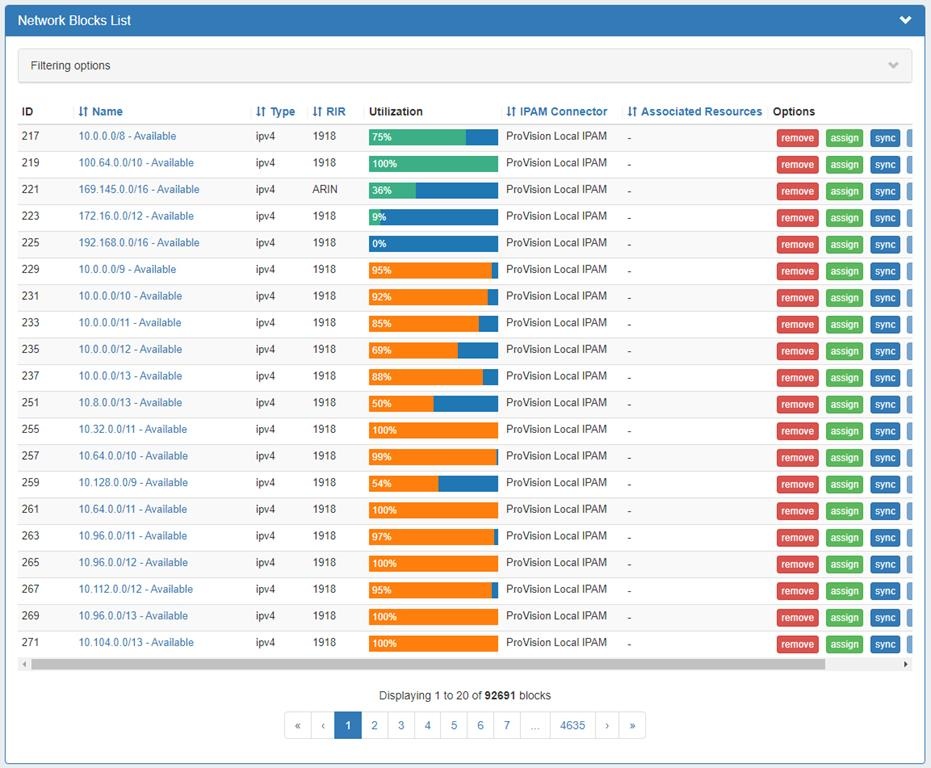Viewport: 931px width, 768px height.
Task: Go to the last page of blocks
Action: pos(632,726)
